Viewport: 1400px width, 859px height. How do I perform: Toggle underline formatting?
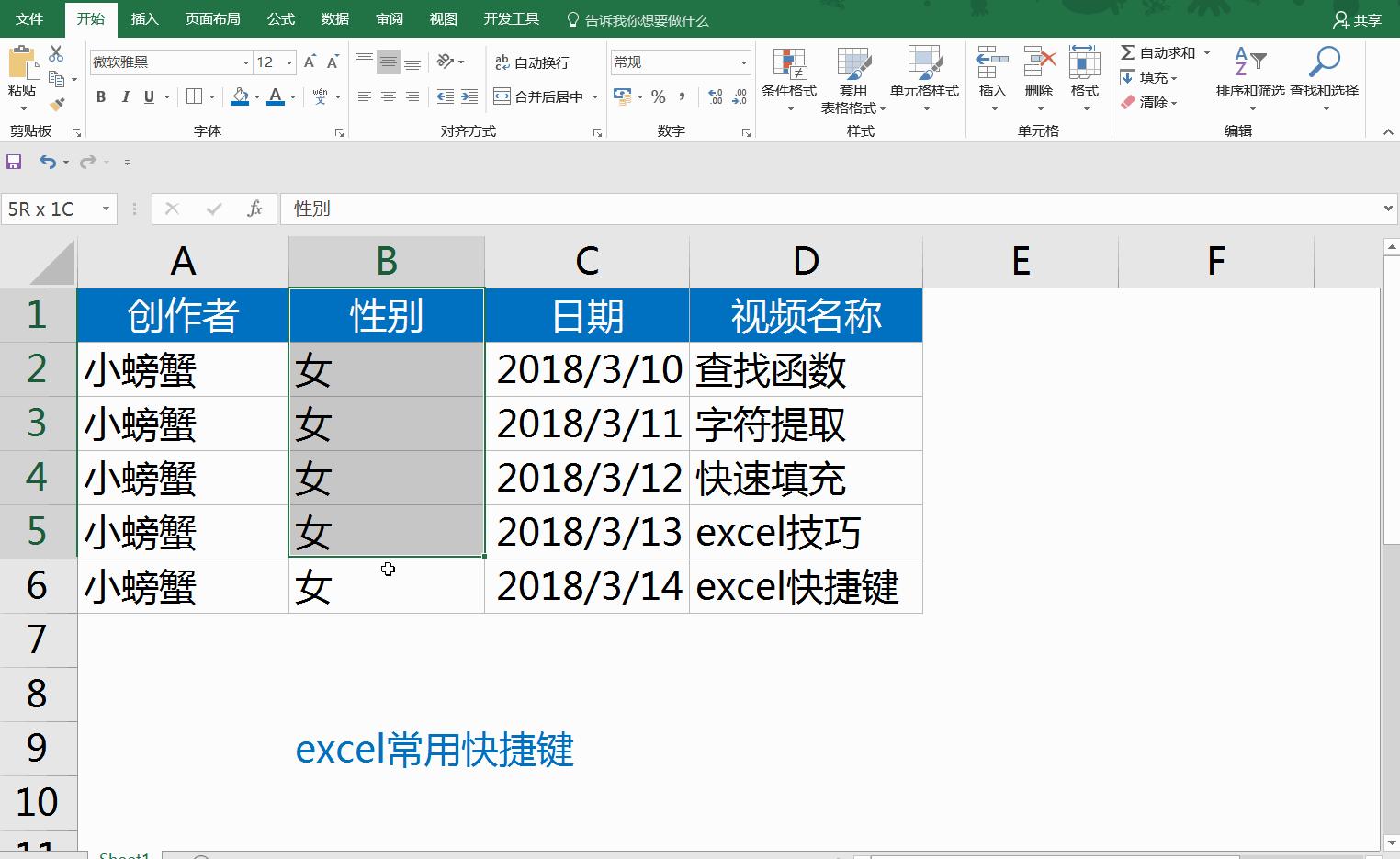coord(148,96)
